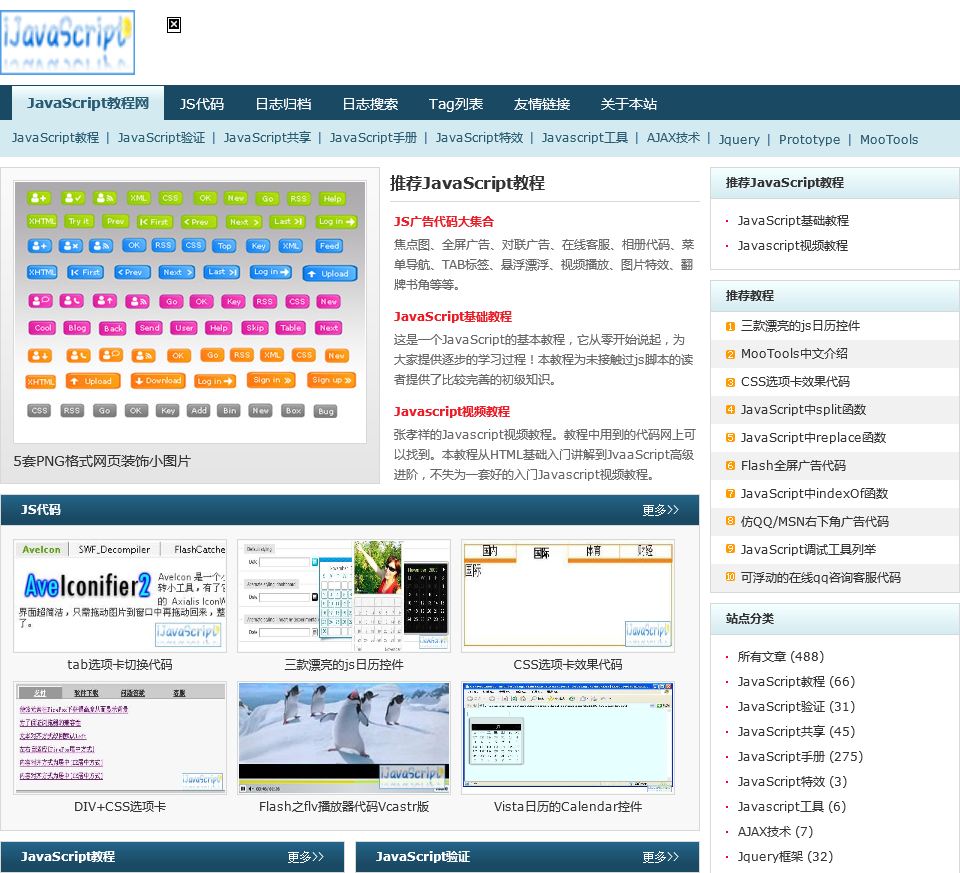Open JavaScript特效 (3) category
The image size is (960, 873).
click(x=792, y=782)
